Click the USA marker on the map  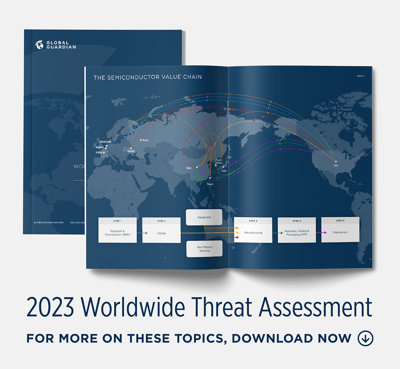coord(336,162)
